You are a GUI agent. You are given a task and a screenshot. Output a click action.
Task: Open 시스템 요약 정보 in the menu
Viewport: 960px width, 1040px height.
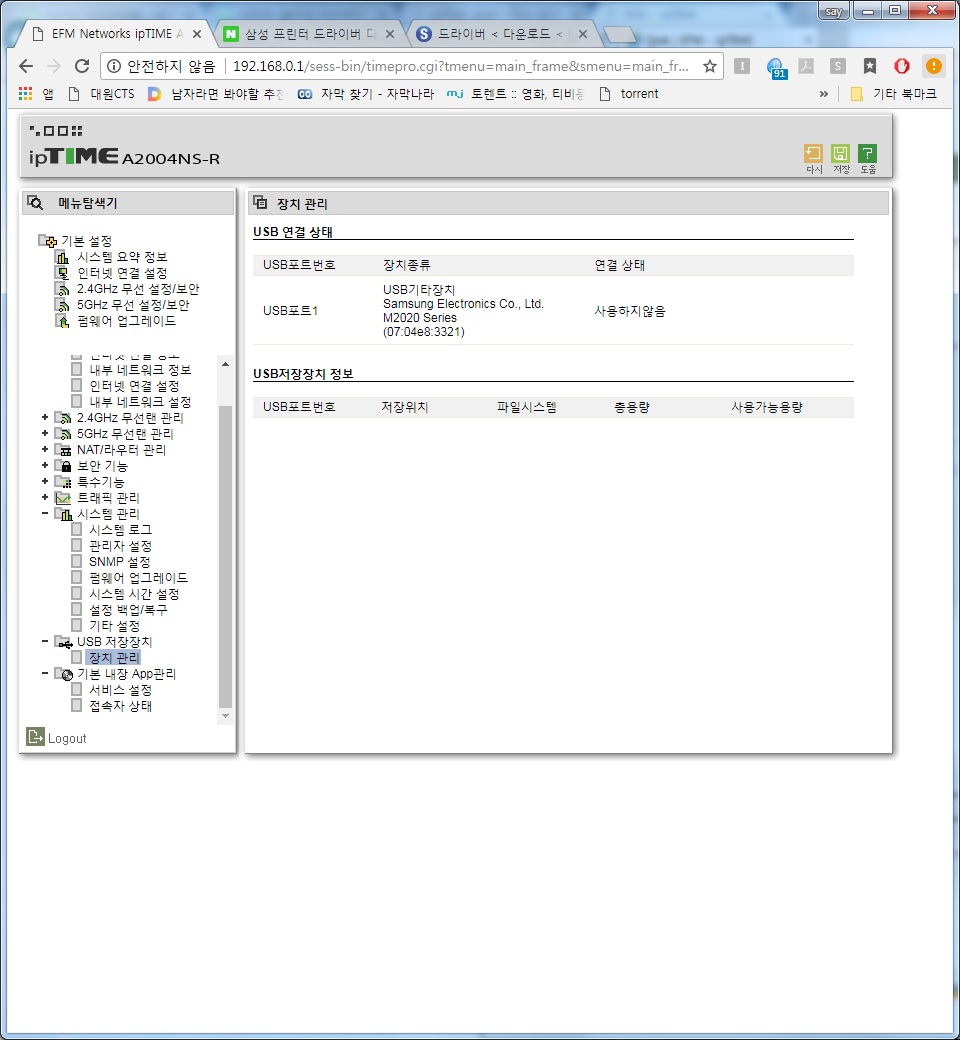122,257
